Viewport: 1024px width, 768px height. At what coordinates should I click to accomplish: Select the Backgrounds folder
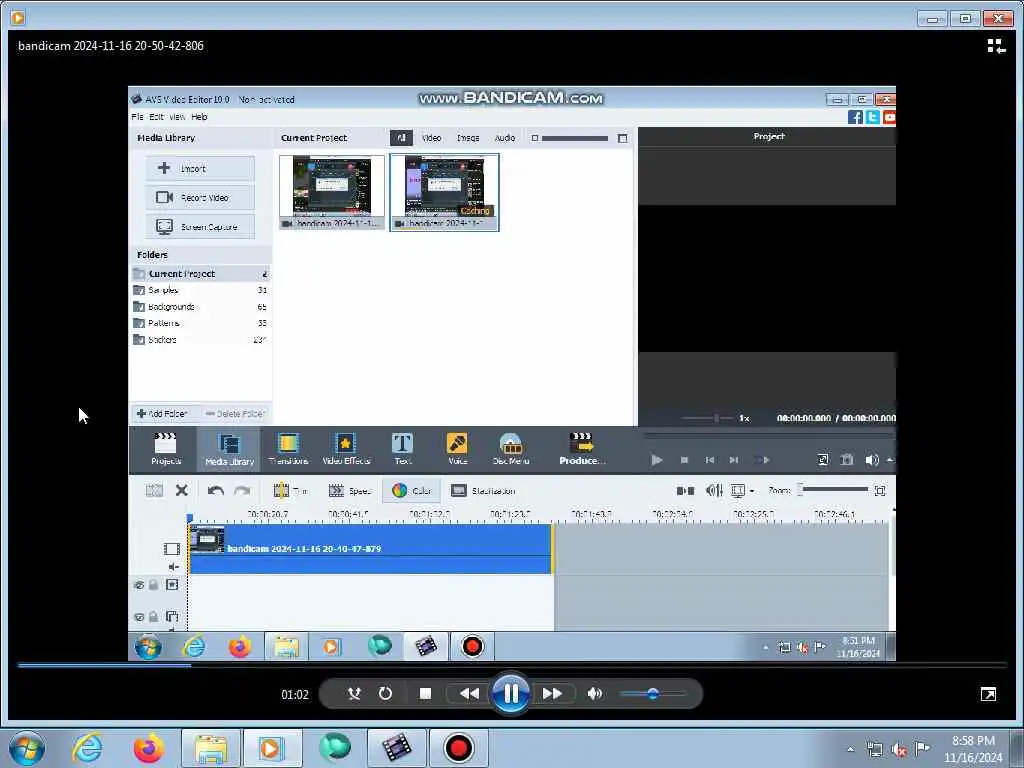coord(200,306)
